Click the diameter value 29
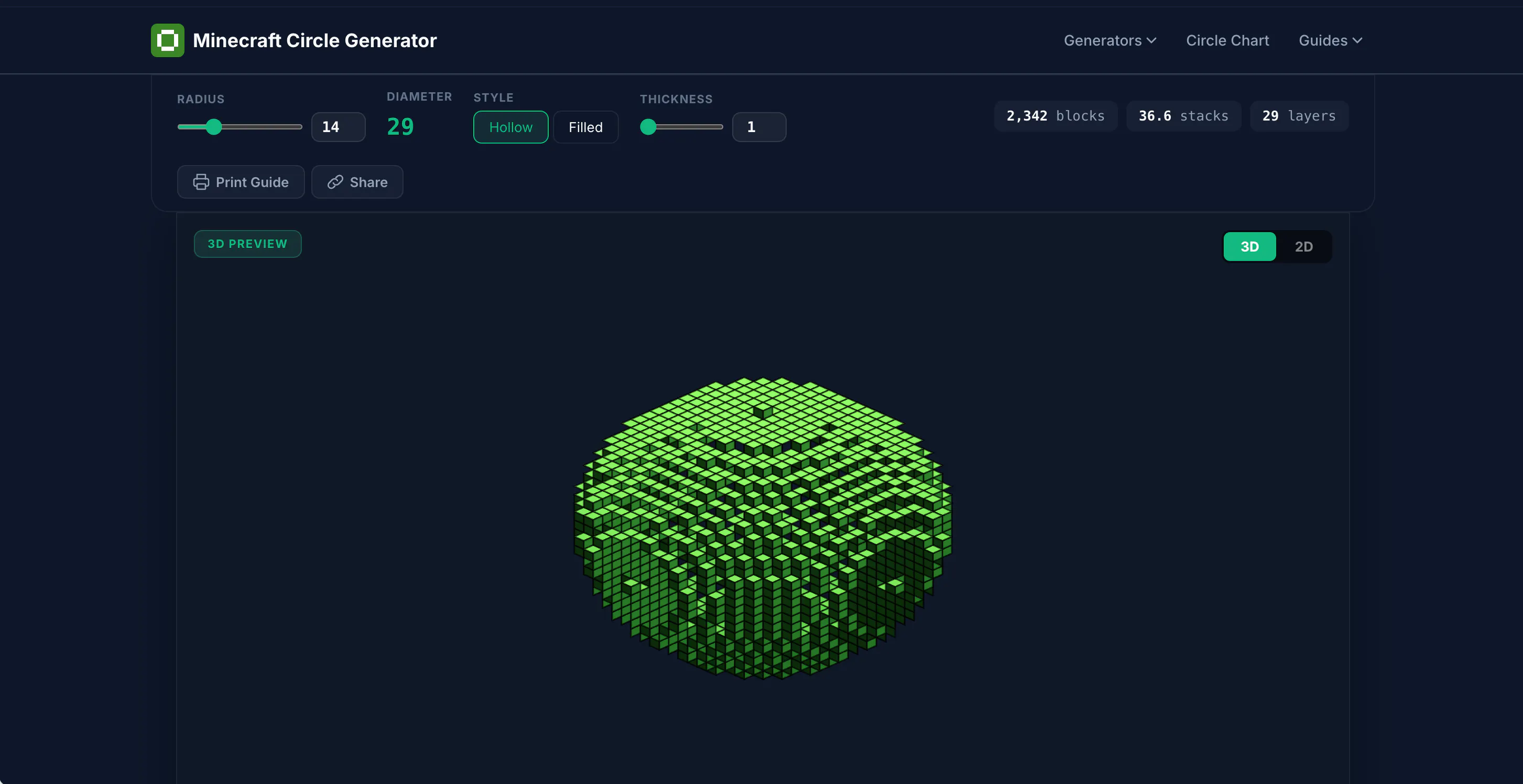The width and height of the screenshot is (1523, 784). pos(400,126)
